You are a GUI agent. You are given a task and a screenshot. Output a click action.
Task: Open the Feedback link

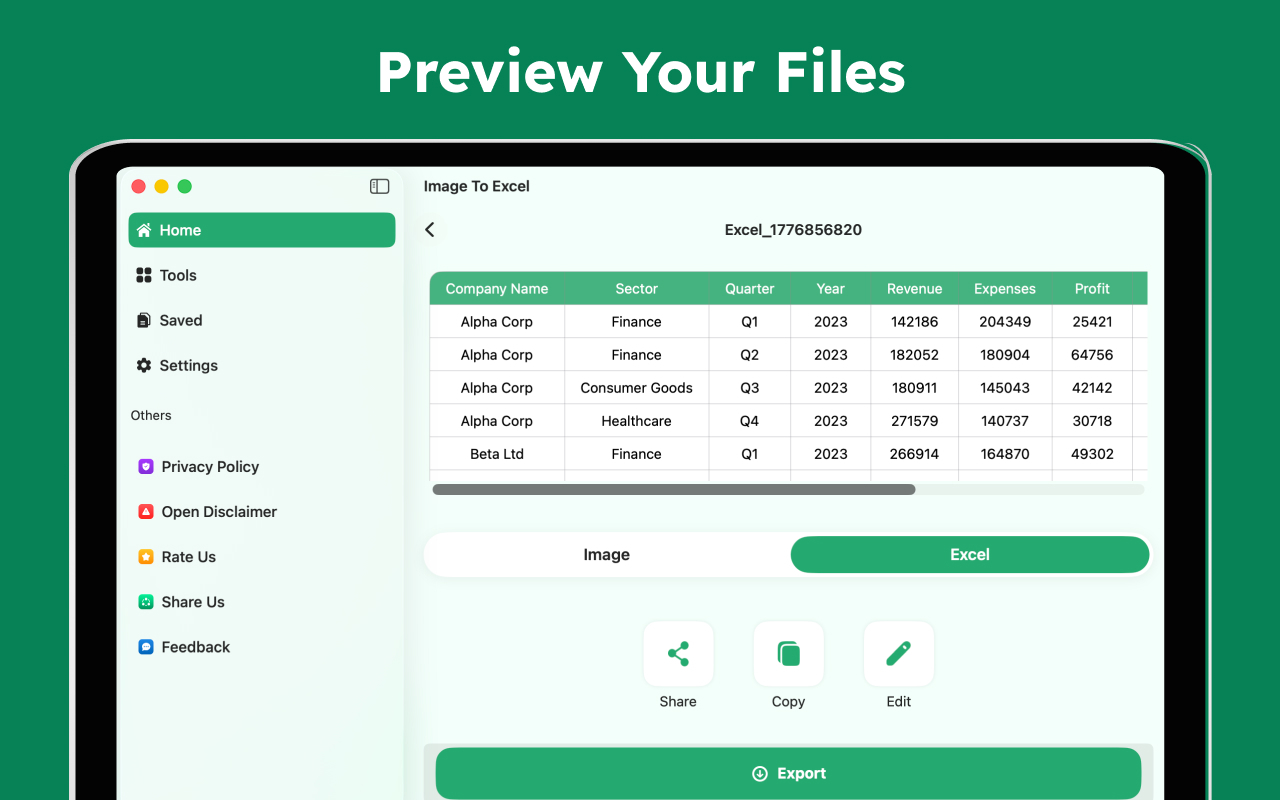[196, 647]
